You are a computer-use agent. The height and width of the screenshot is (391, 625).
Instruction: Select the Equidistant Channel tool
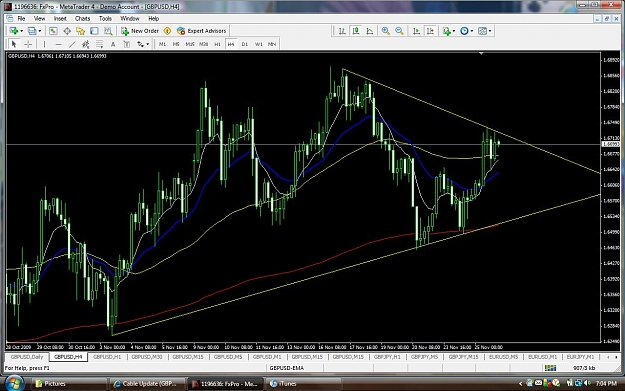tap(85, 44)
